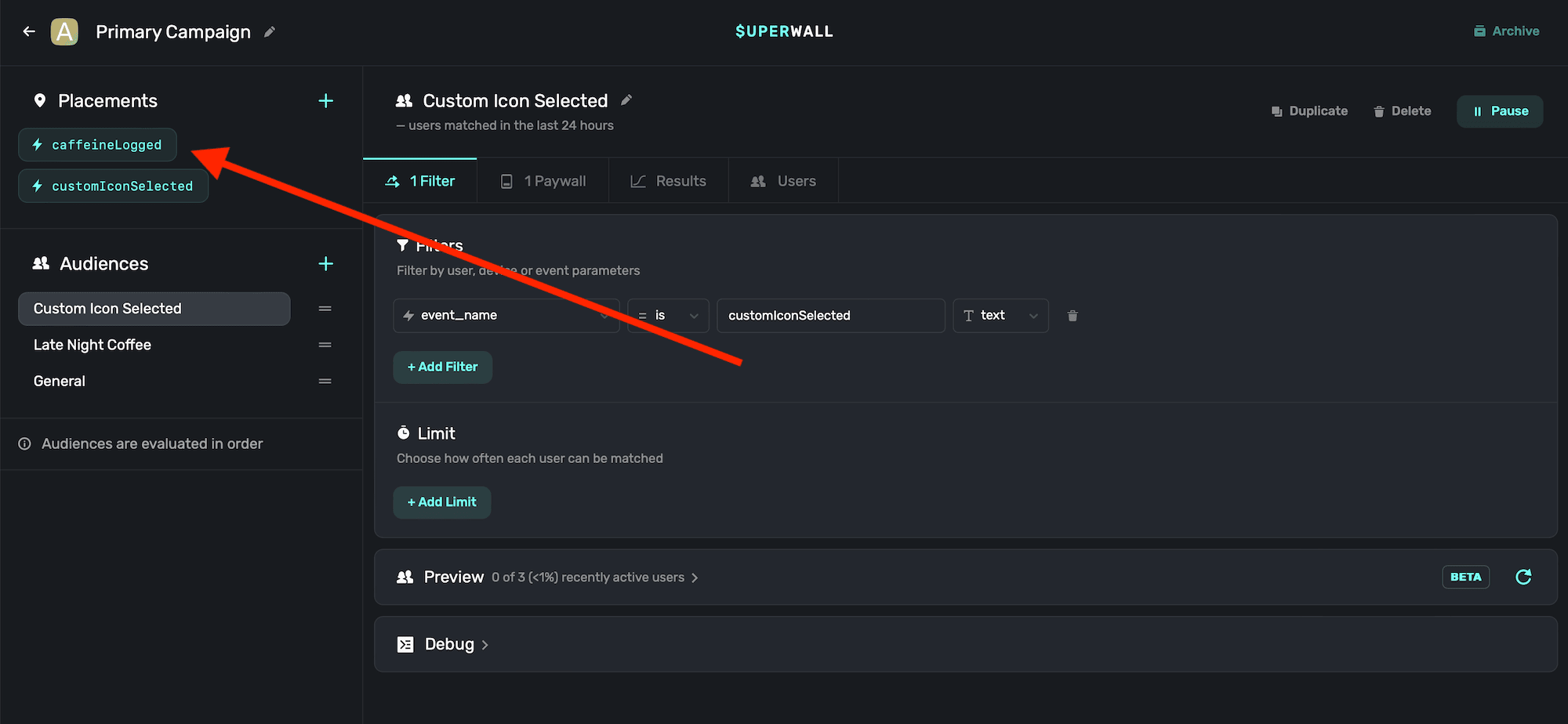Expand the Debug section
This screenshot has width=1568, height=724.
[x=449, y=644]
